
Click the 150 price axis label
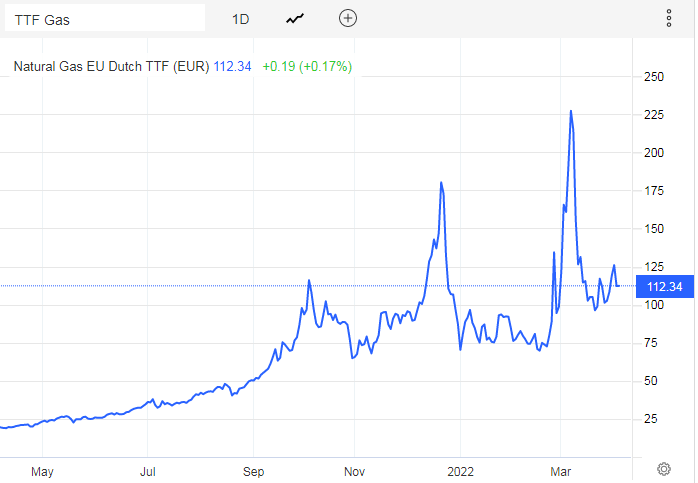tap(653, 229)
